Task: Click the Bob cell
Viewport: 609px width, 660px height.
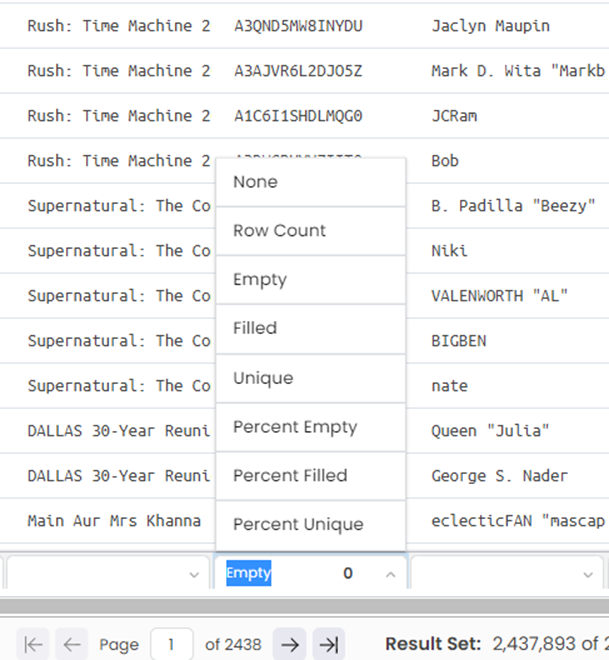Action: click(x=445, y=161)
